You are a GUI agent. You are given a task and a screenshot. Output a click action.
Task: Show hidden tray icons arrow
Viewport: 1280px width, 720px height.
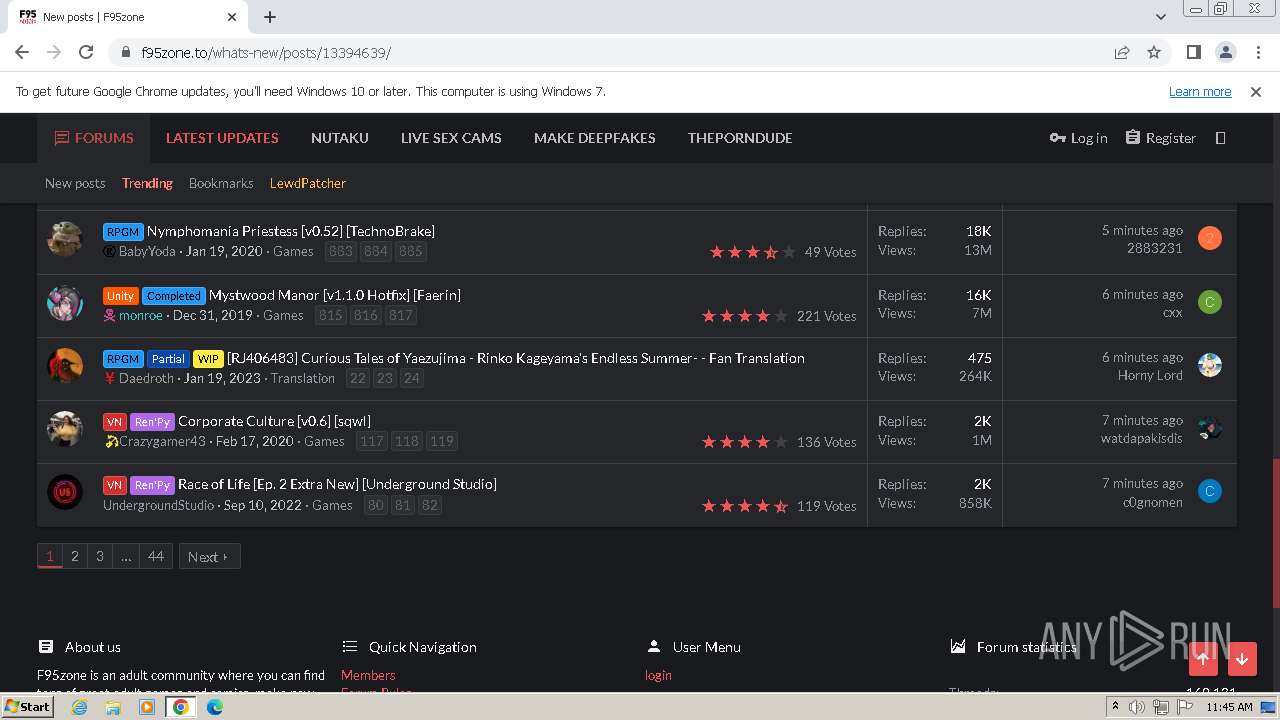click(x=1115, y=707)
